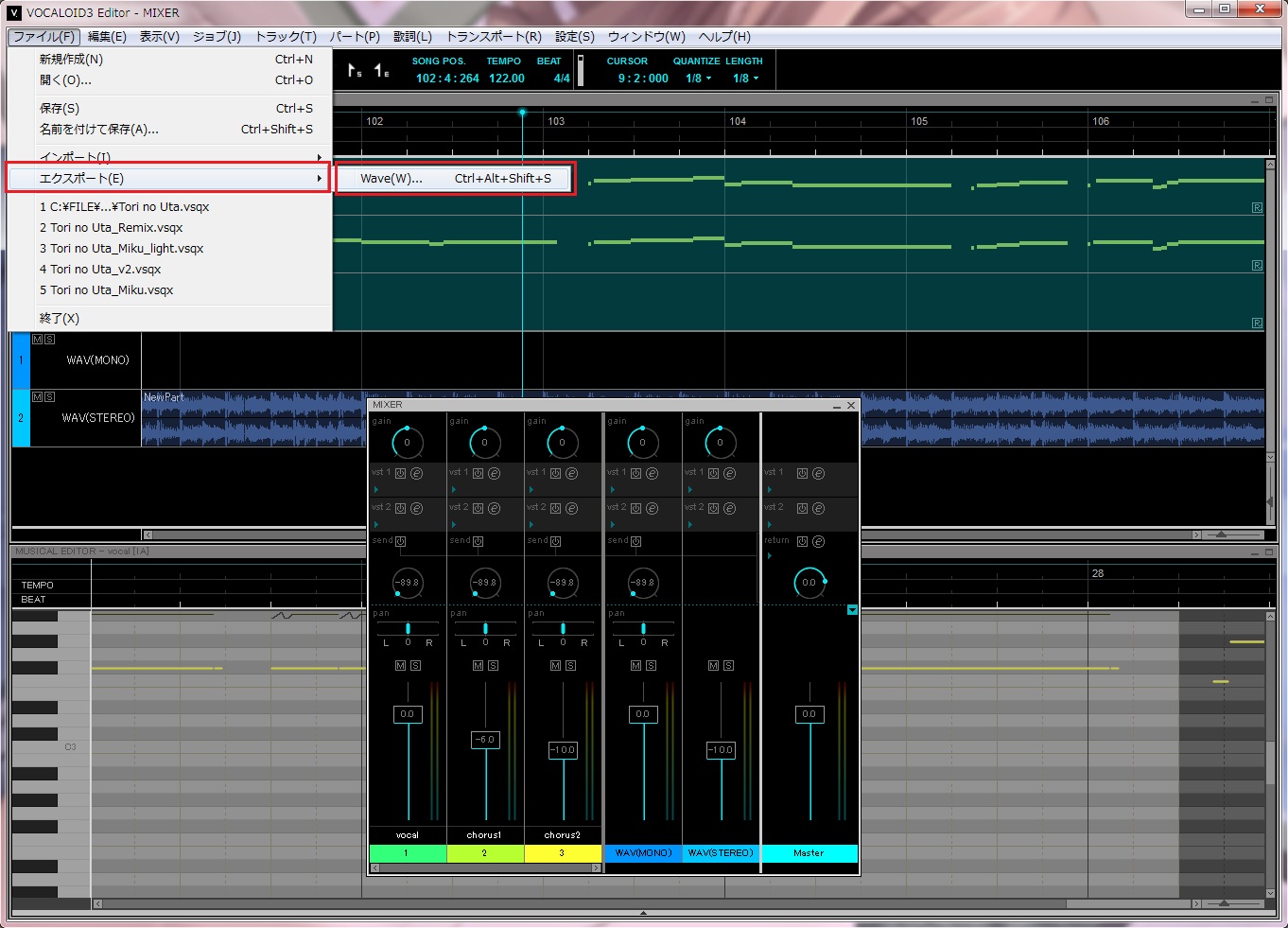Viewport: 1288px width, 928px height.
Task: Open vst 2 editor on chorus1 channel
Action: pos(494,508)
